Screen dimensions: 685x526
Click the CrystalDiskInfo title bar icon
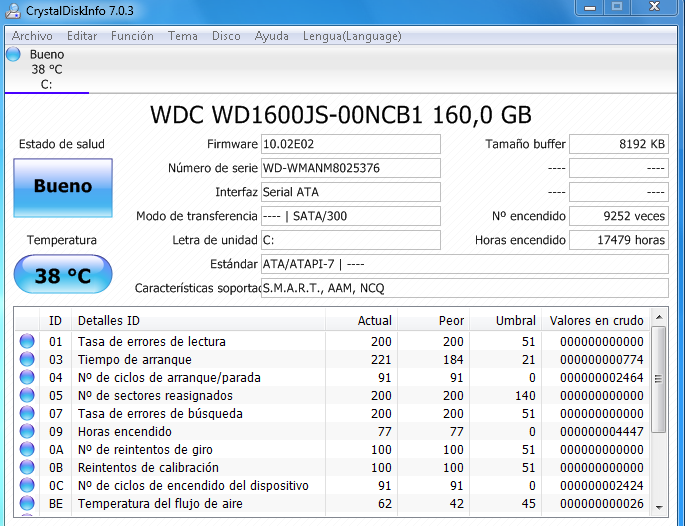coord(13,10)
